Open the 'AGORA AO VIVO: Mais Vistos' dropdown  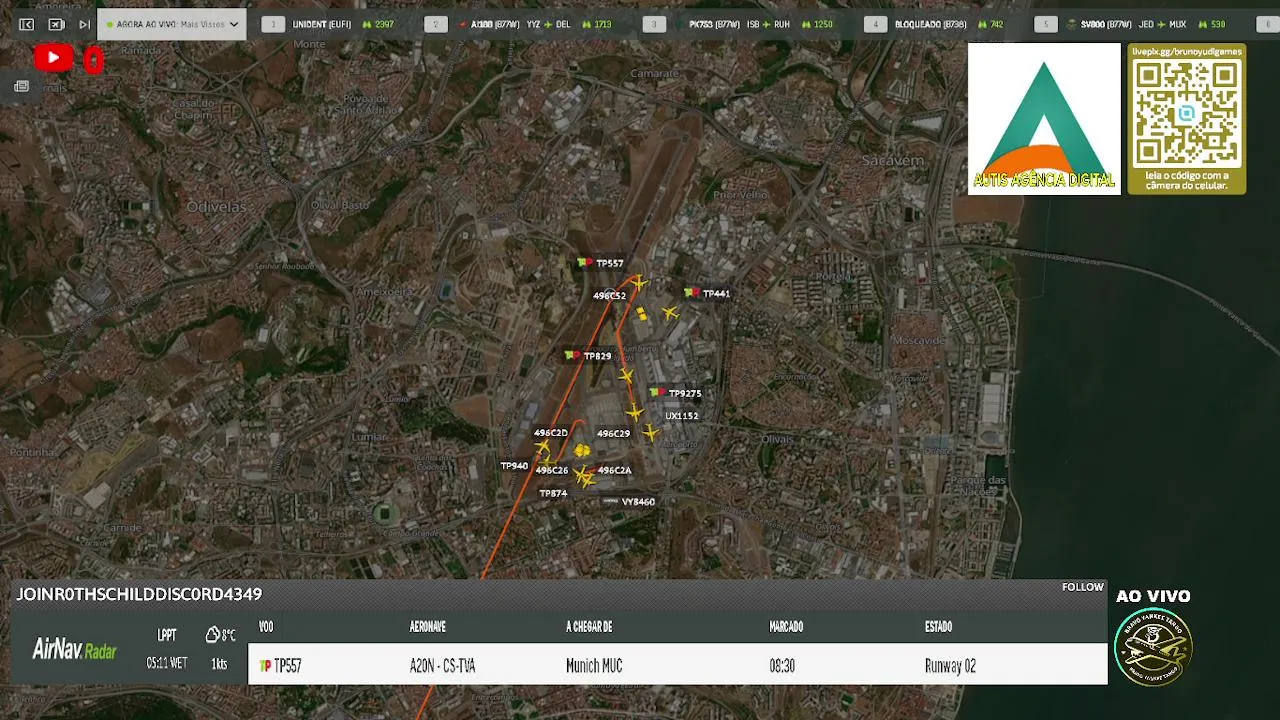172,24
